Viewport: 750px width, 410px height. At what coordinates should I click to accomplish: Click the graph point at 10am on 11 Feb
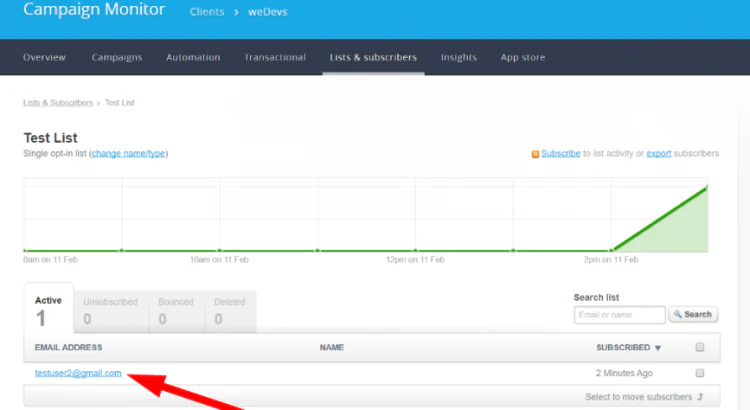point(220,250)
